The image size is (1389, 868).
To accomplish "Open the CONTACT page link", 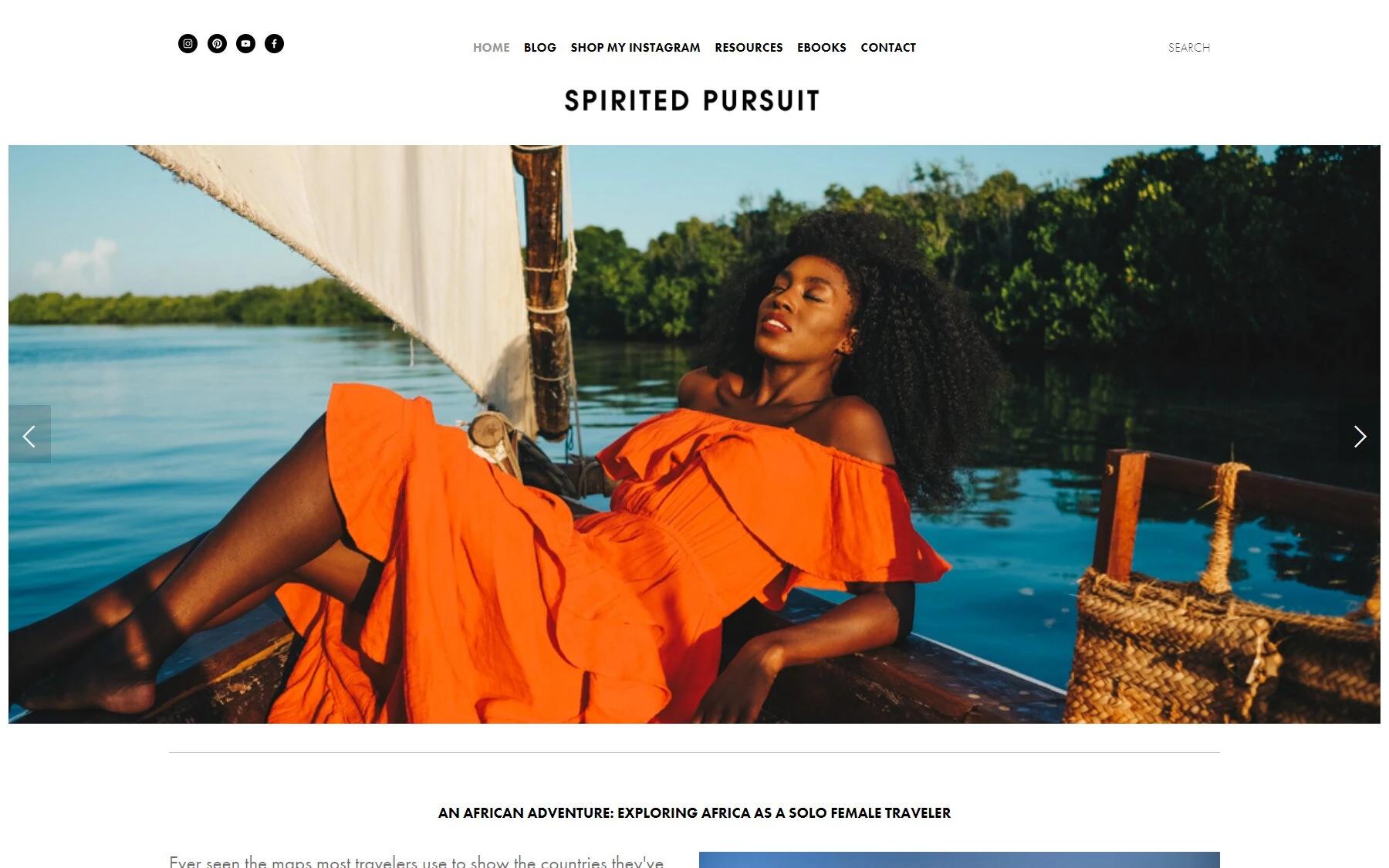I will click(888, 47).
